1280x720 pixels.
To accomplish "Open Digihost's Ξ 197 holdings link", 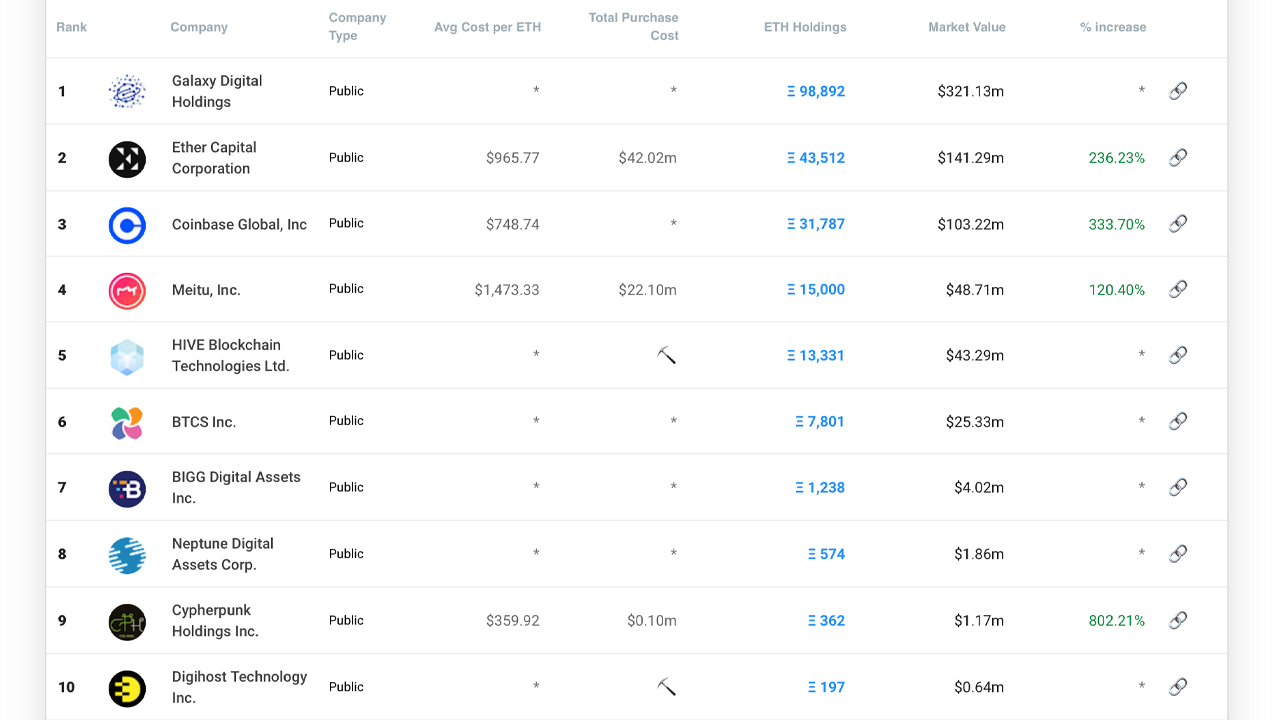I will tap(827, 687).
